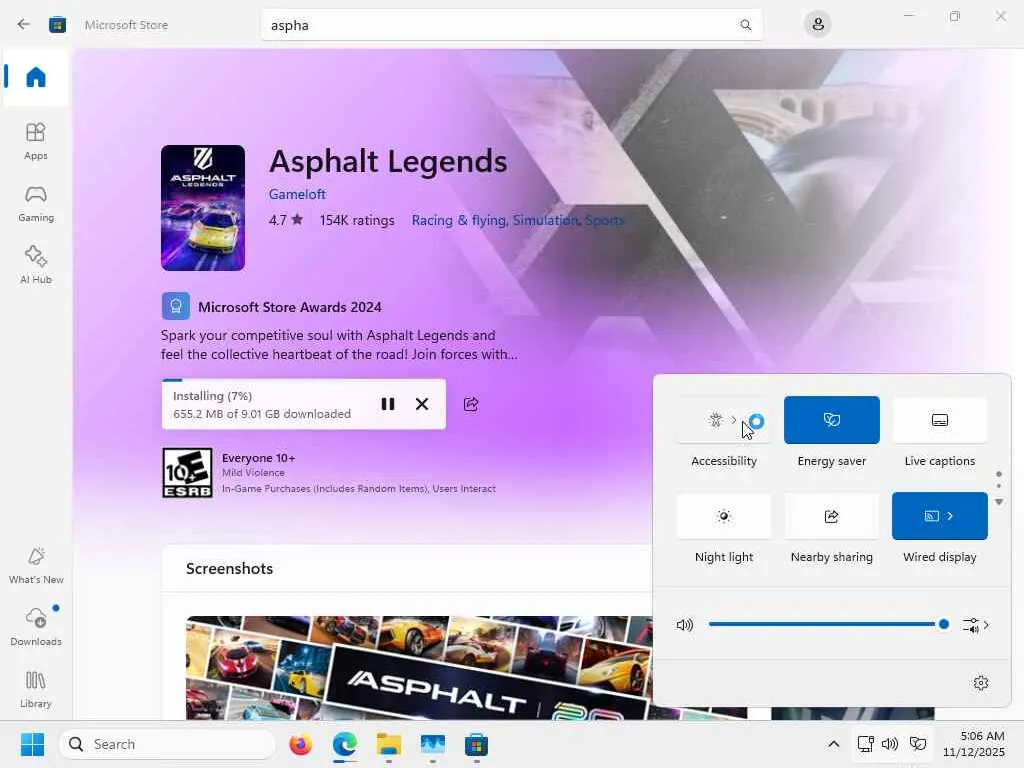This screenshot has height=768, width=1024.
Task: Switch to the Apps section
Action: point(36,141)
